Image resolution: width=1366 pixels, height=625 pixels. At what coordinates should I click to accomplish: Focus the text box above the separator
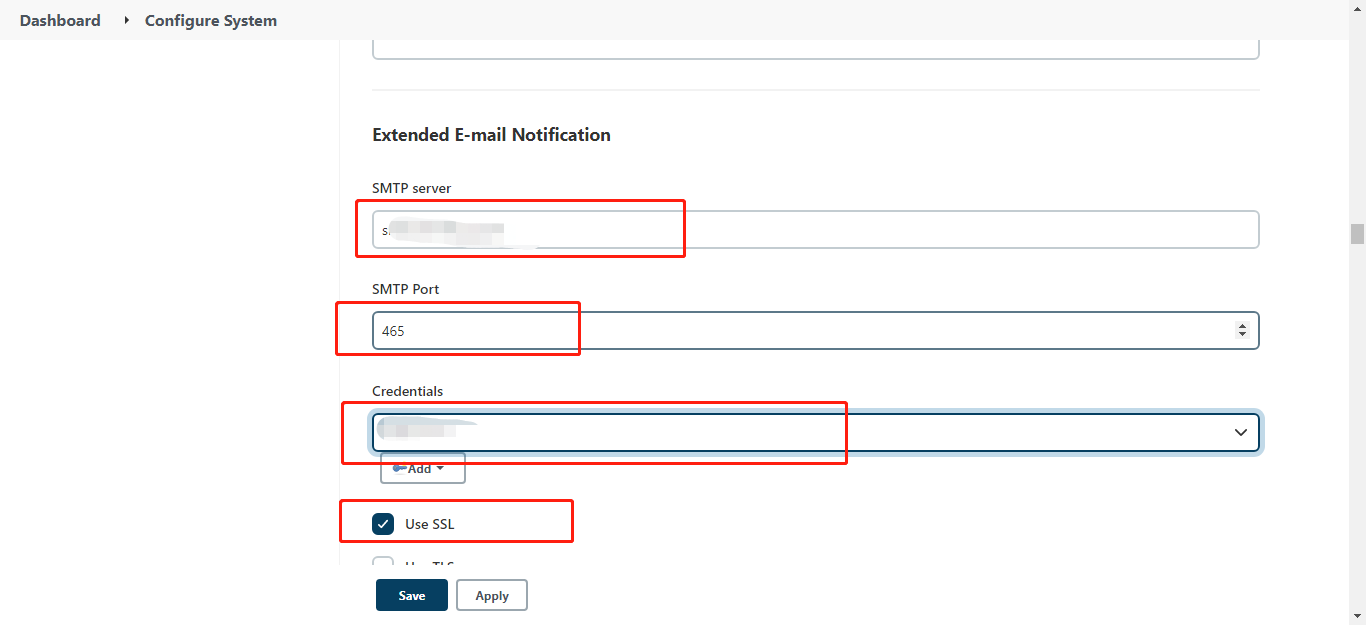pos(815,48)
